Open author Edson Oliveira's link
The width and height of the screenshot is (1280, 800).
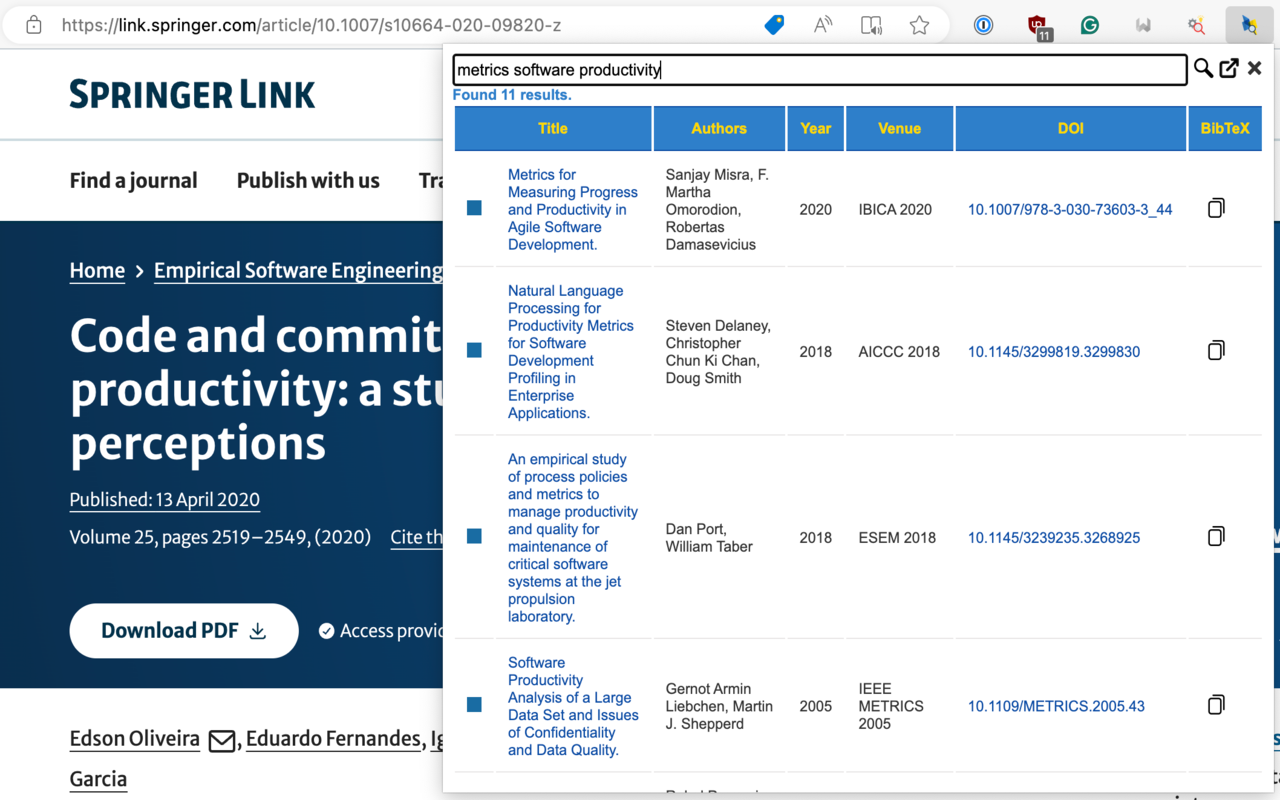[135, 739]
